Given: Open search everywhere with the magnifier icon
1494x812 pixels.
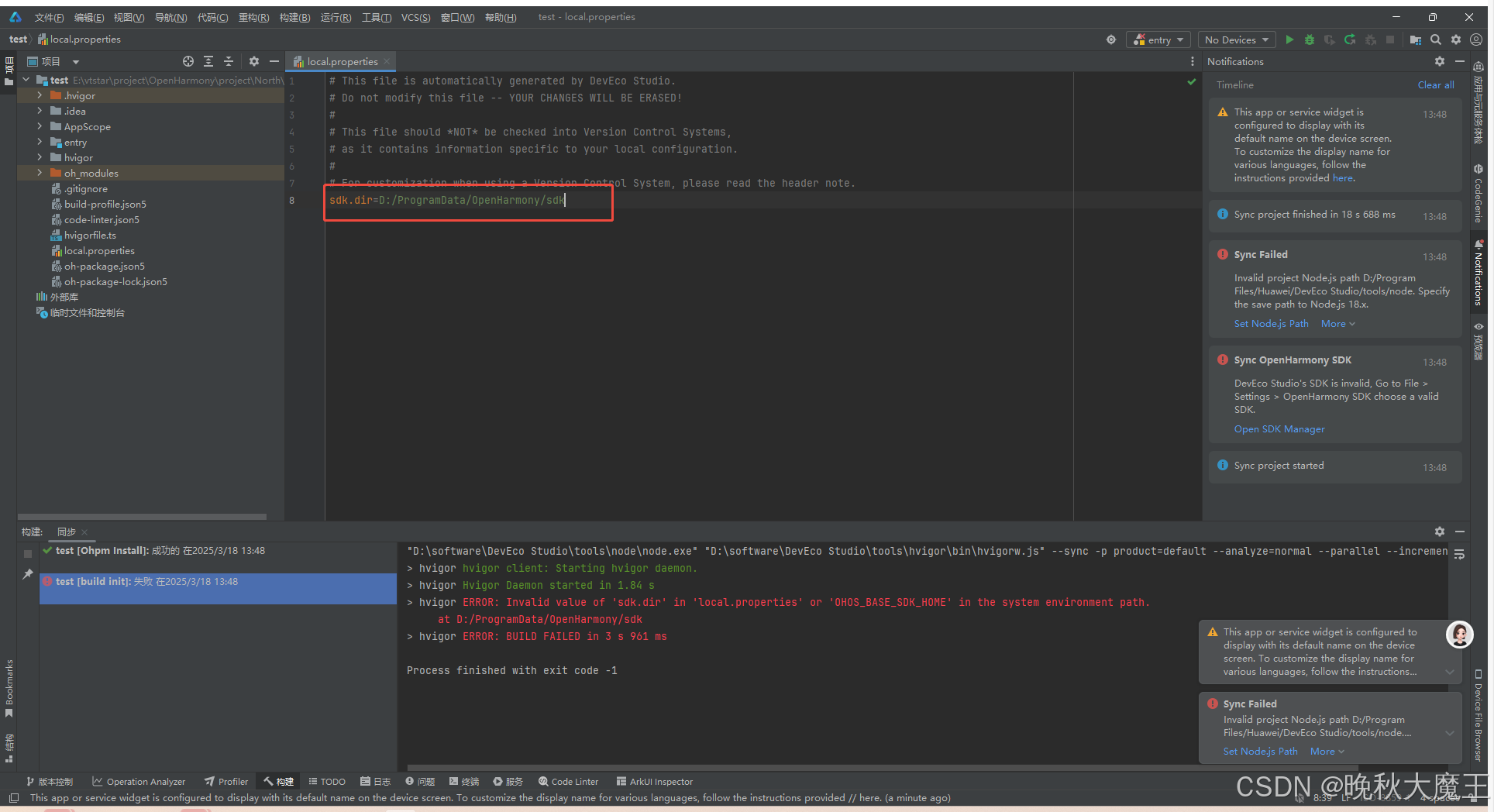Looking at the screenshot, I should coord(1436,40).
